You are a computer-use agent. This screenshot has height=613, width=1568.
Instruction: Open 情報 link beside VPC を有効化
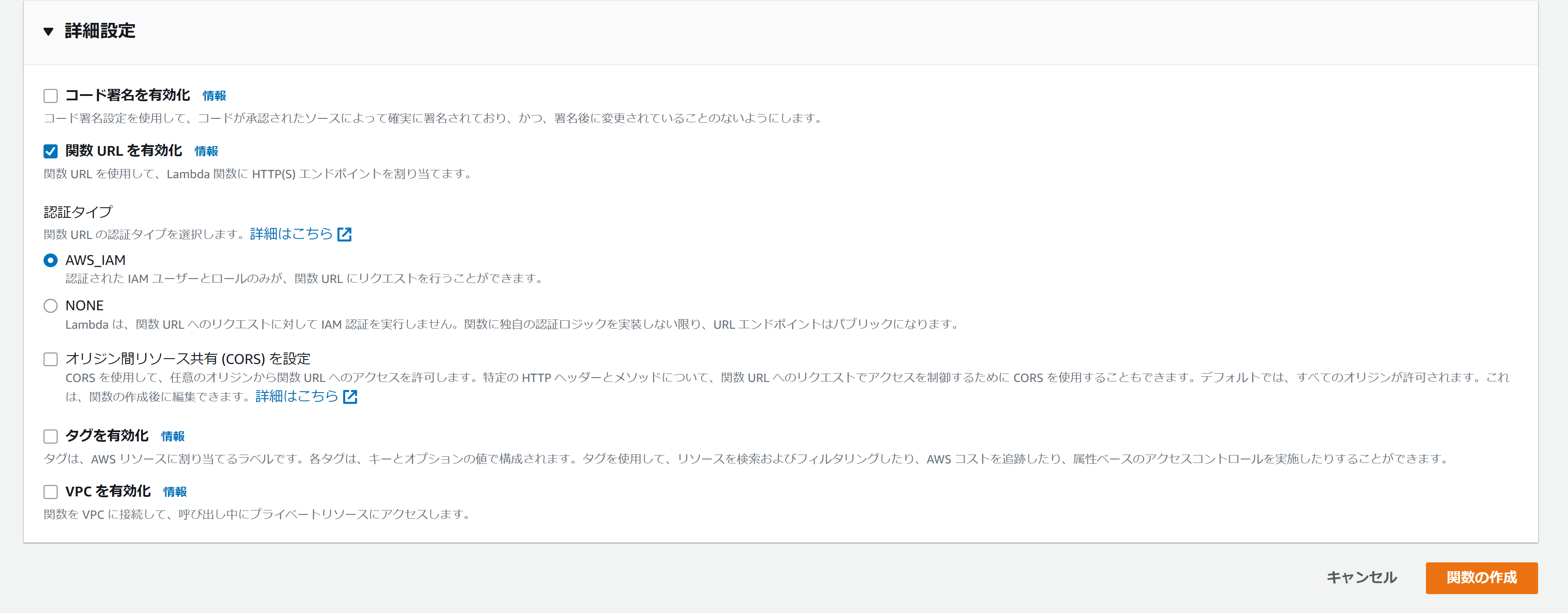pyautogui.click(x=175, y=492)
